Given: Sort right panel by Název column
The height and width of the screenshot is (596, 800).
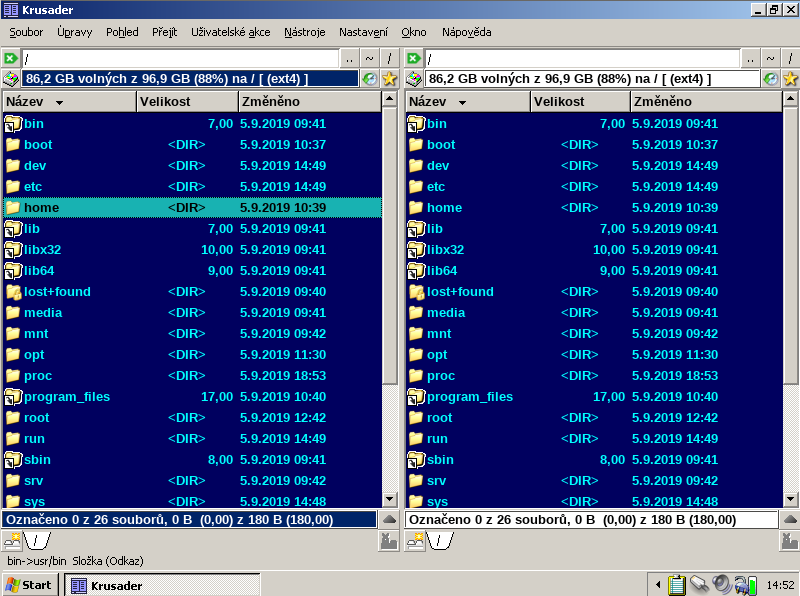Looking at the screenshot, I should pos(468,102).
